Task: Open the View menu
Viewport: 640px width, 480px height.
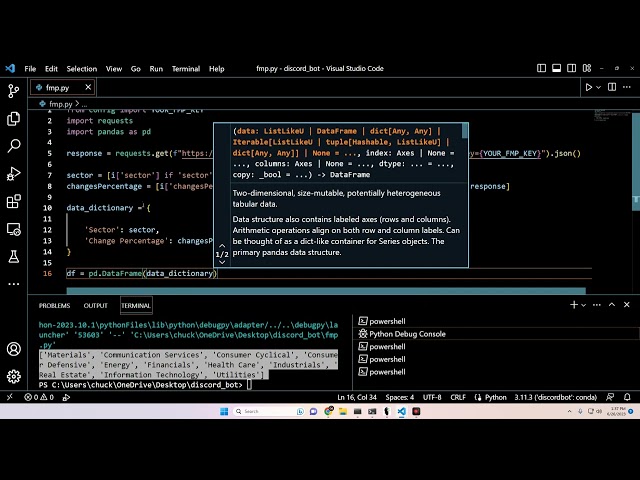Action: (x=114, y=69)
